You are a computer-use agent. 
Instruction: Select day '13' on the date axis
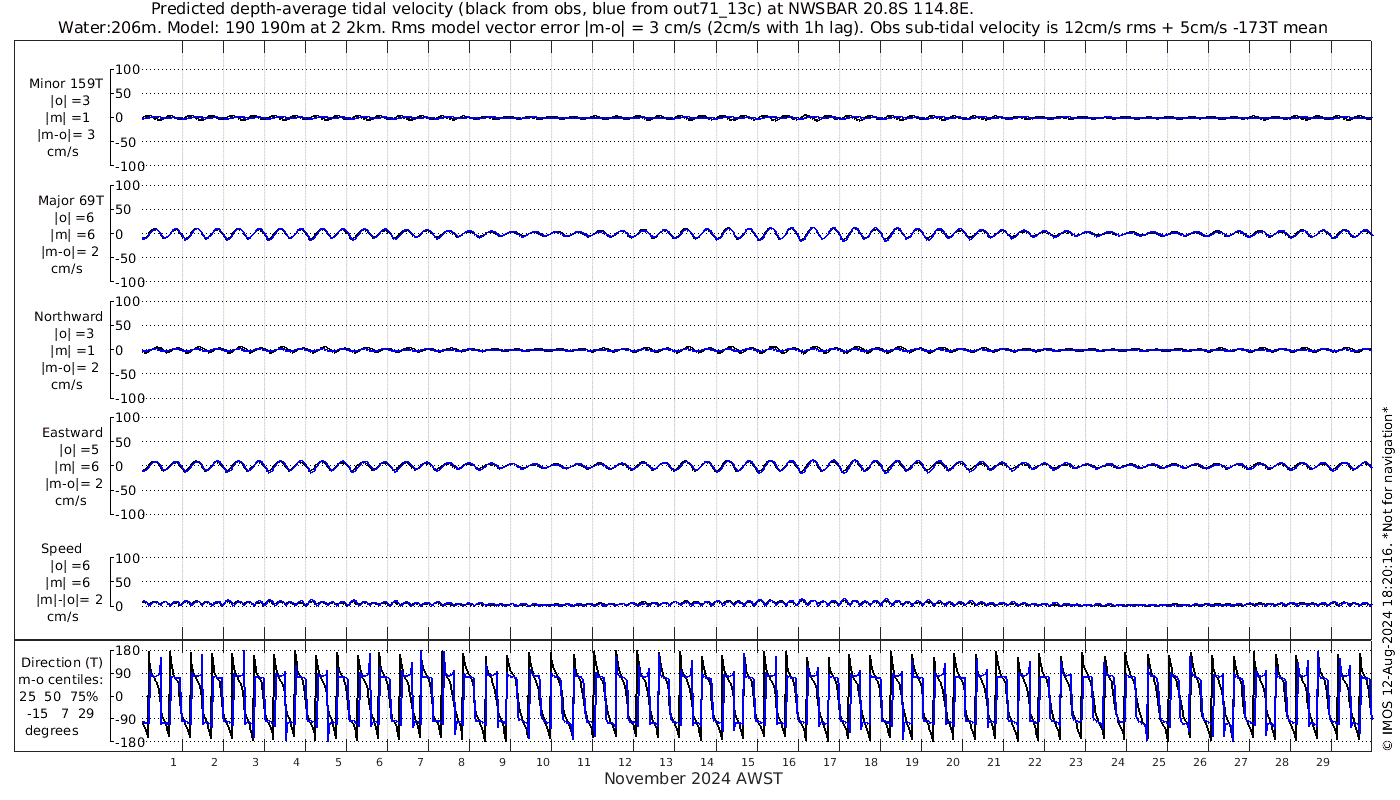point(665,762)
